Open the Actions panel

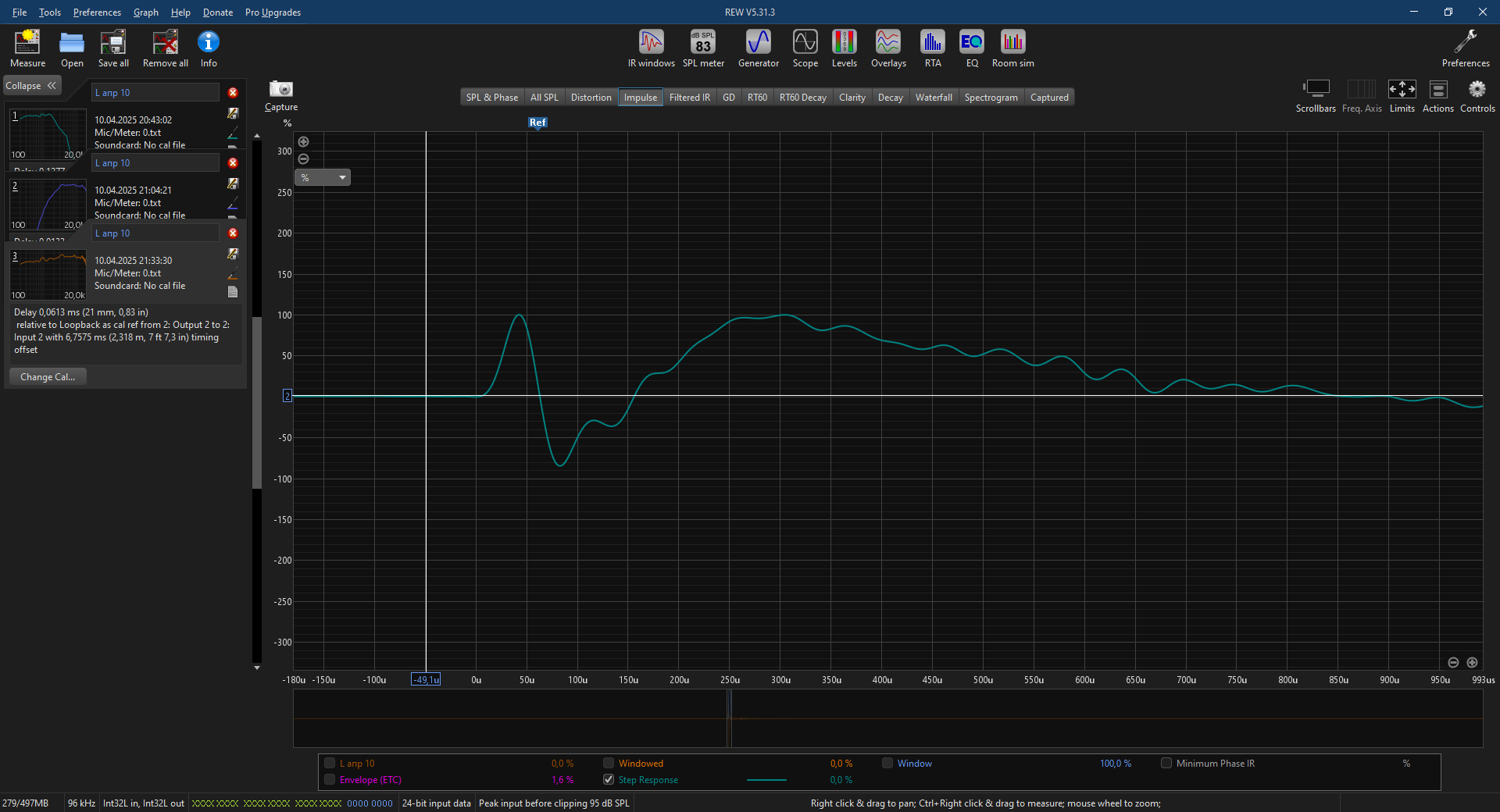1438,96
